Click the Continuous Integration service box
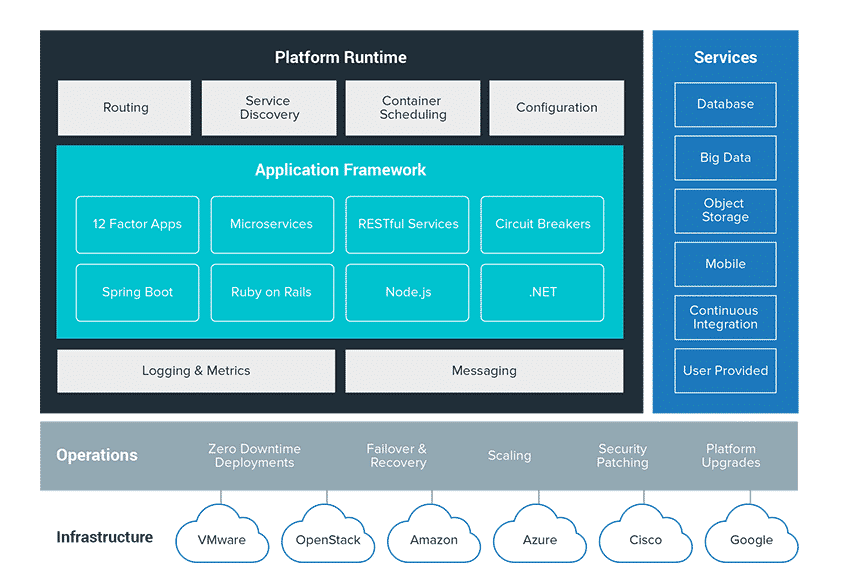Image resolution: width=855 pixels, height=588 pixels. [x=725, y=317]
